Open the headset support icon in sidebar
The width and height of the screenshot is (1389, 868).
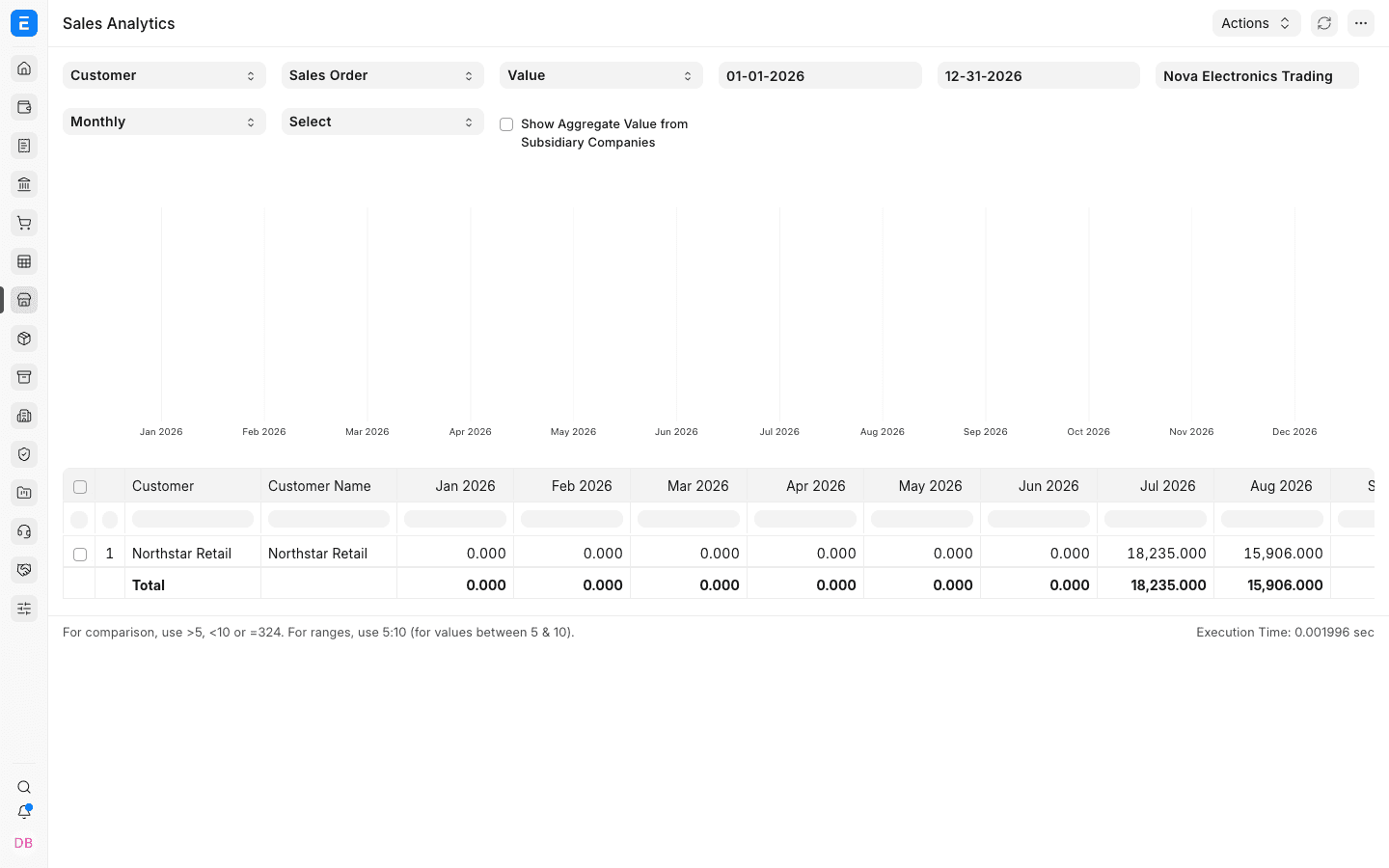tap(24, 531)
